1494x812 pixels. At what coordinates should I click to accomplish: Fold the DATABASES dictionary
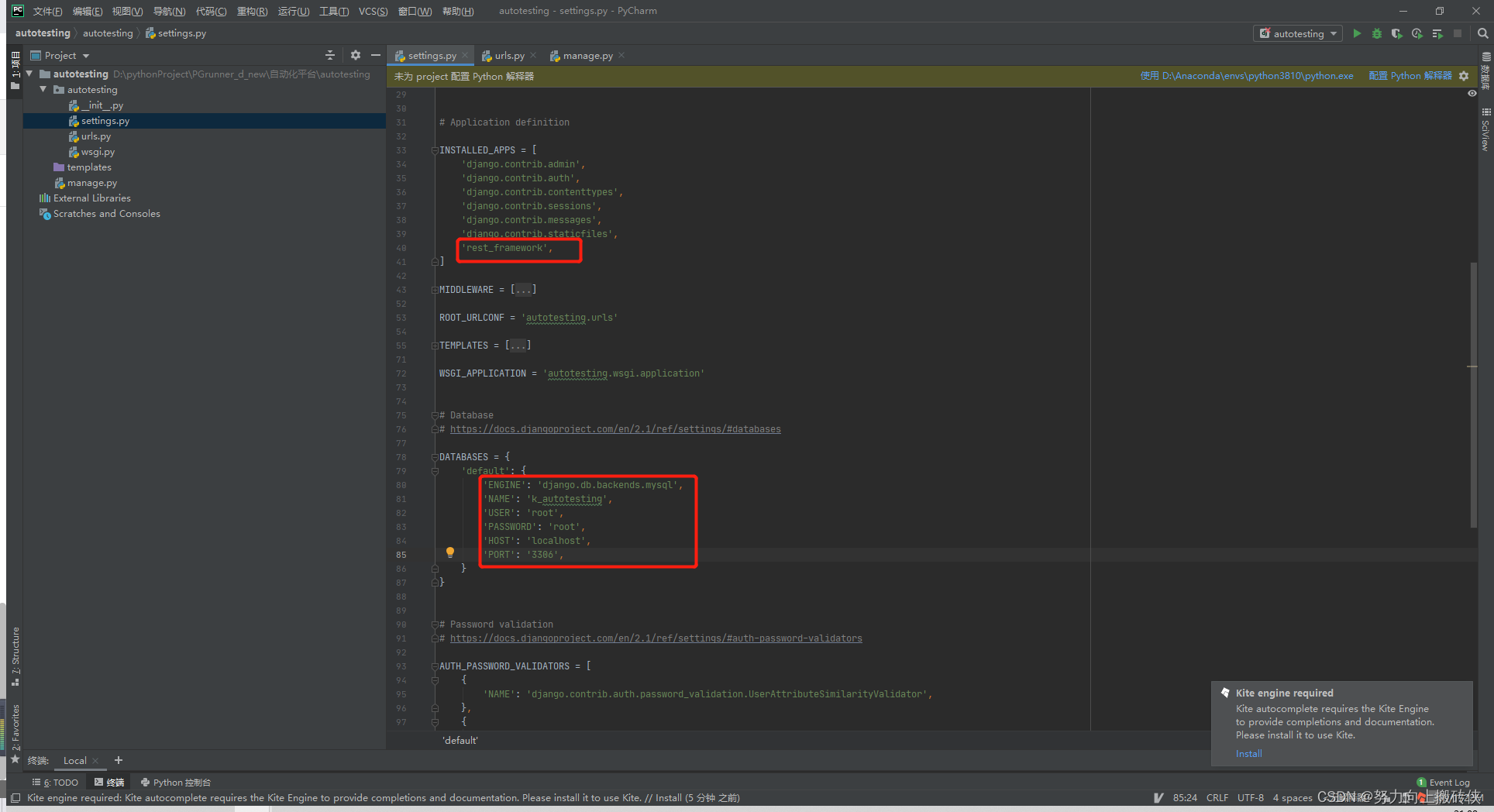435,457
